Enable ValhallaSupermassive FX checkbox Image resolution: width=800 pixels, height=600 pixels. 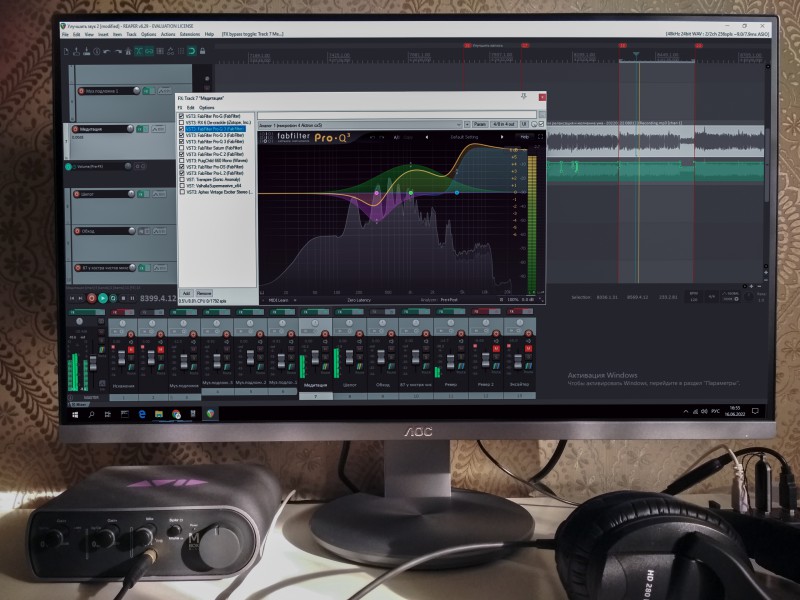tap(181, 186)
